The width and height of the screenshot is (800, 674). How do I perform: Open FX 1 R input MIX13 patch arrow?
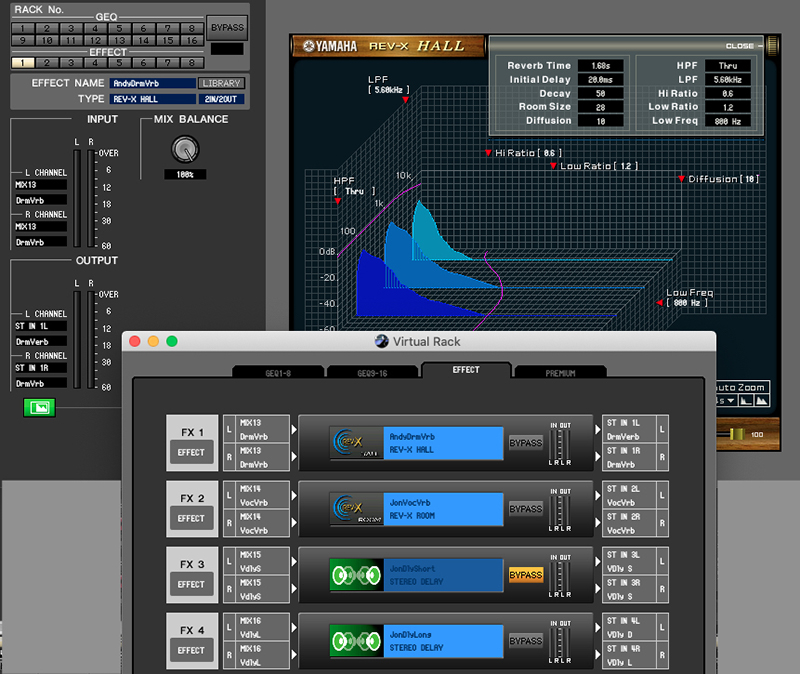294,457
